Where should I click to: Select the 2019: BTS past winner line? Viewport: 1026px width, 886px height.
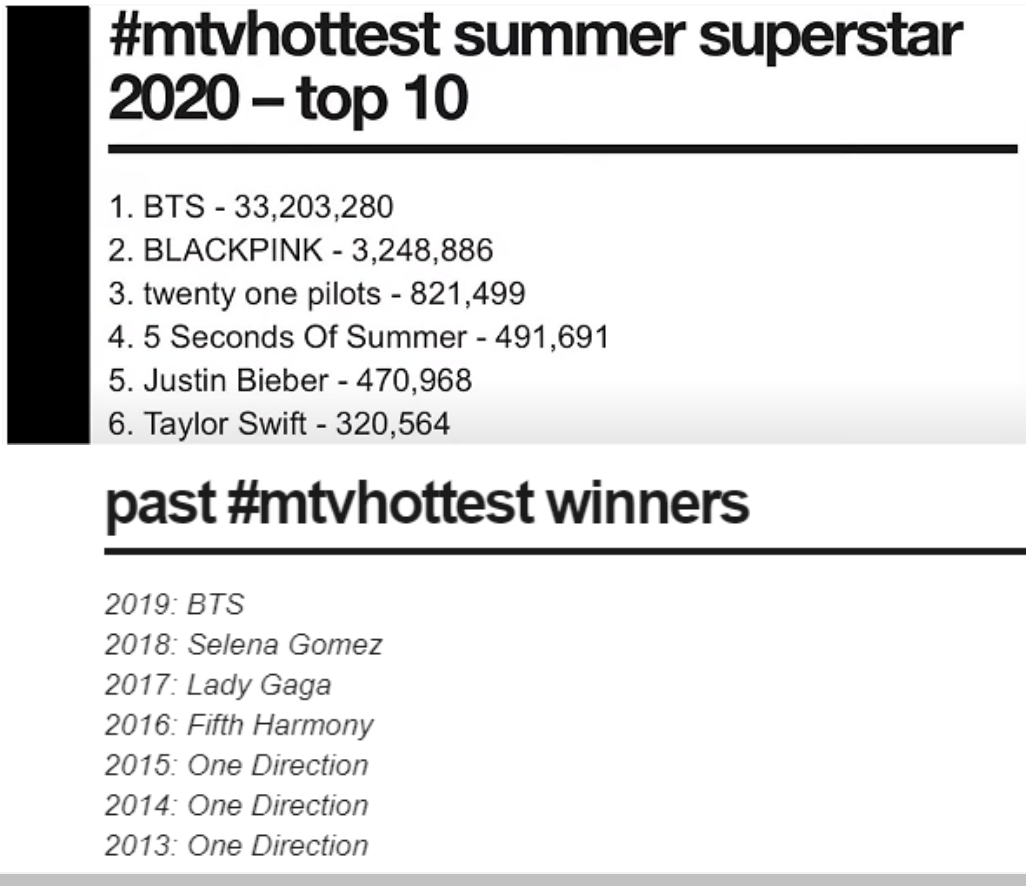click(174, 604)
